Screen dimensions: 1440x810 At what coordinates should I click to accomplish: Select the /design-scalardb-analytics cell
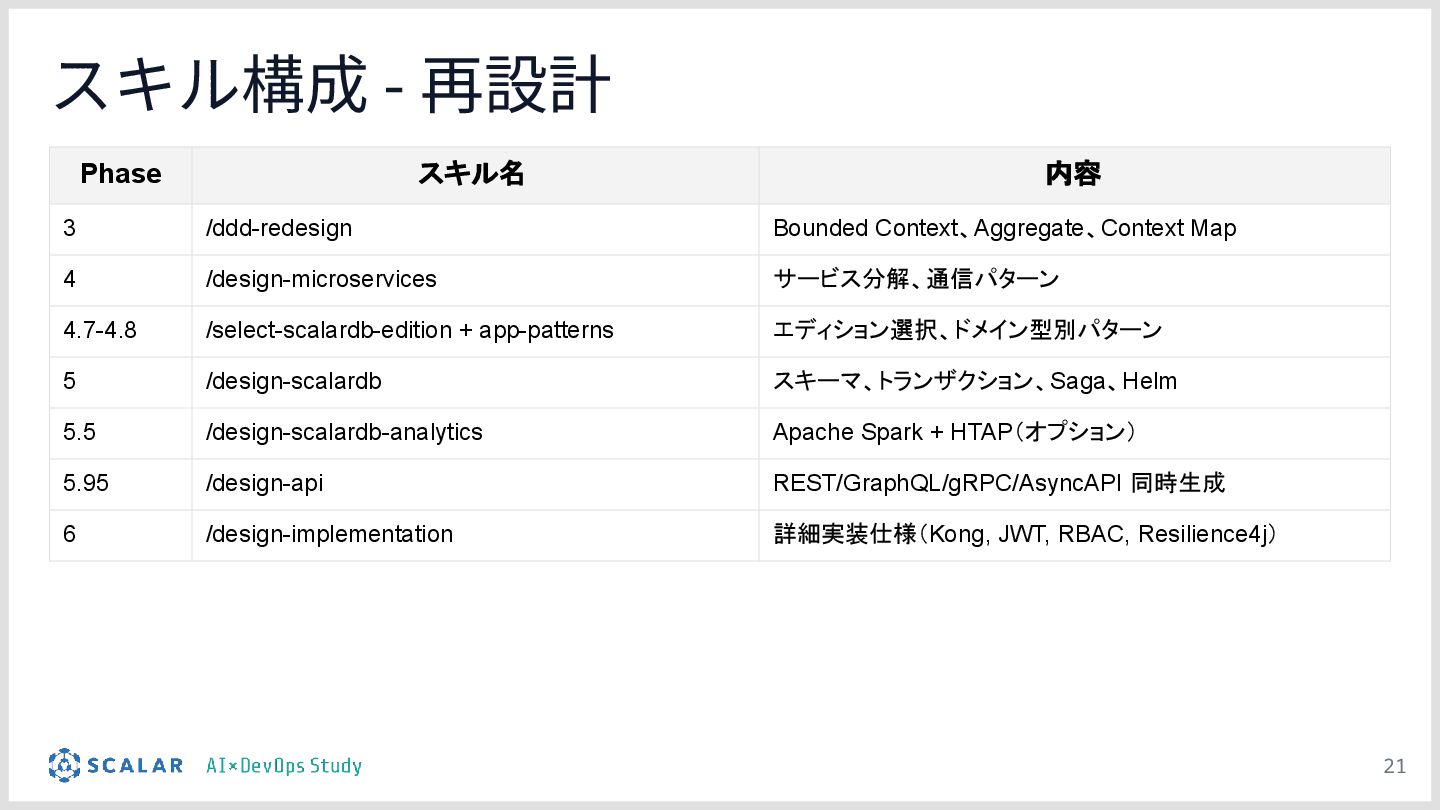[x=475, y=433]
